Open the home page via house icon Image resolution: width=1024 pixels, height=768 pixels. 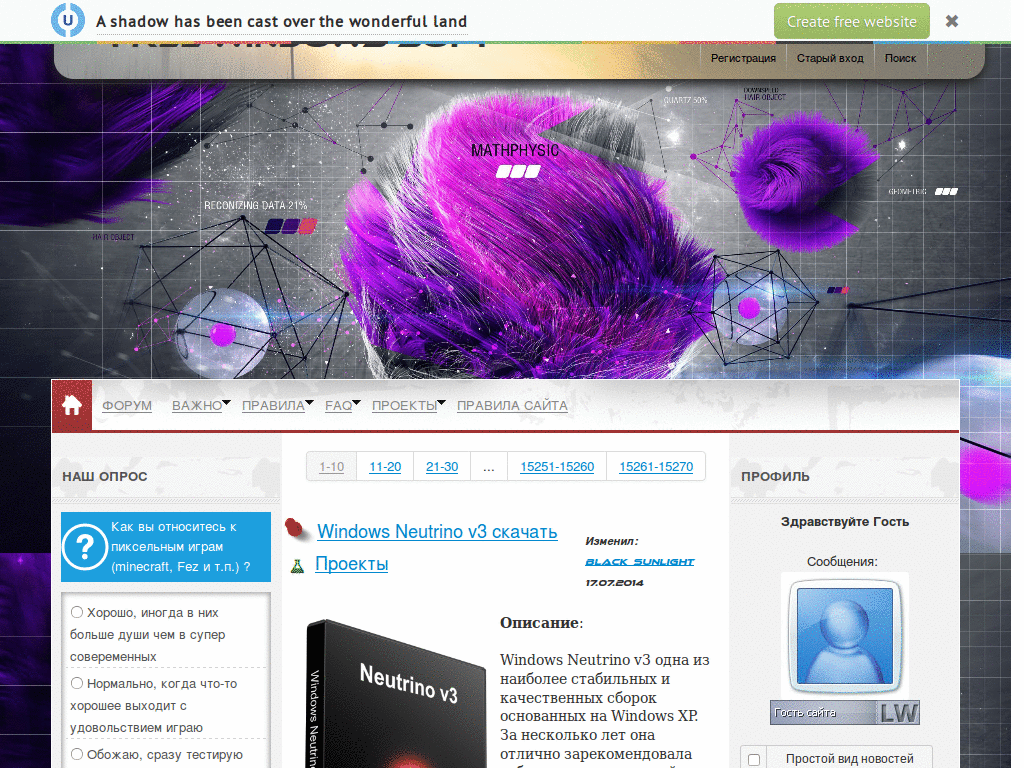[72, 406]
